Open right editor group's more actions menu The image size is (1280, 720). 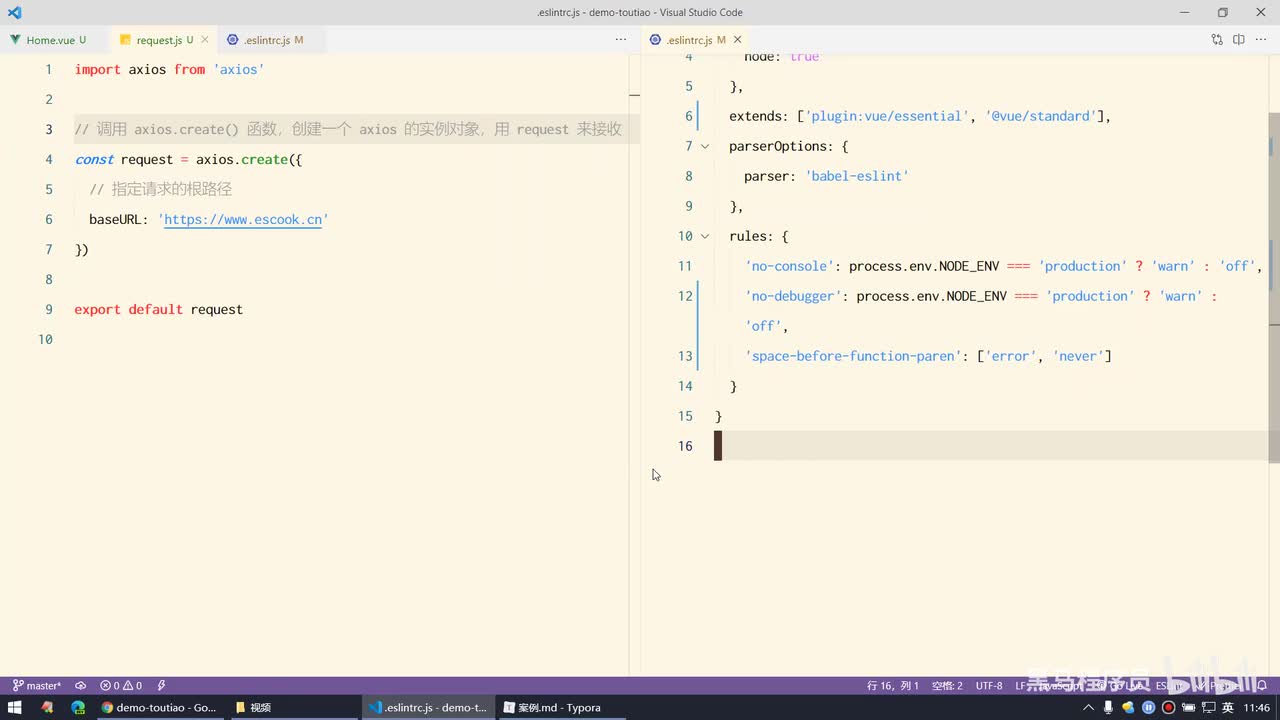(1260, 40)
